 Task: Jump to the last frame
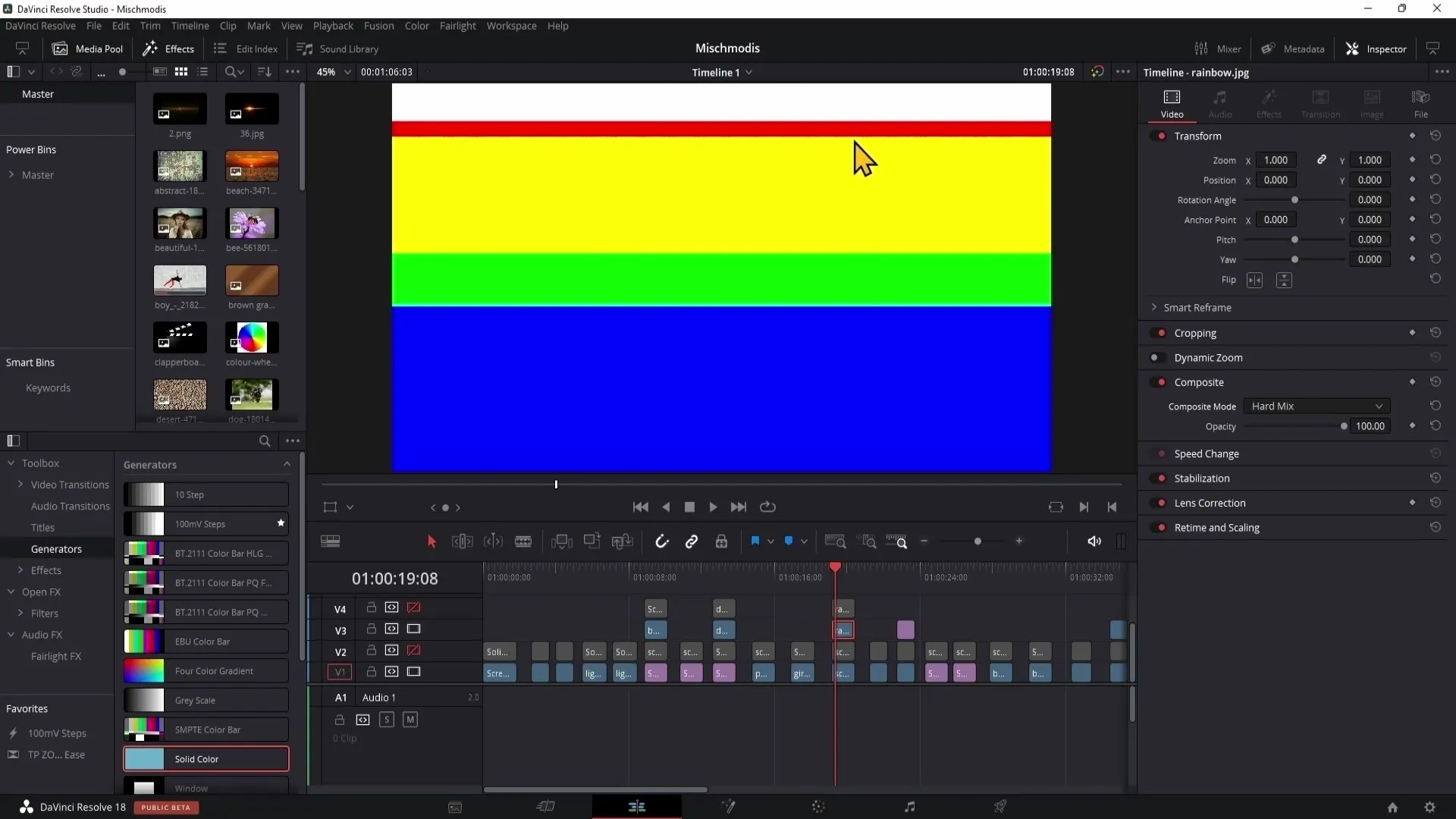[x=739, y=507]
